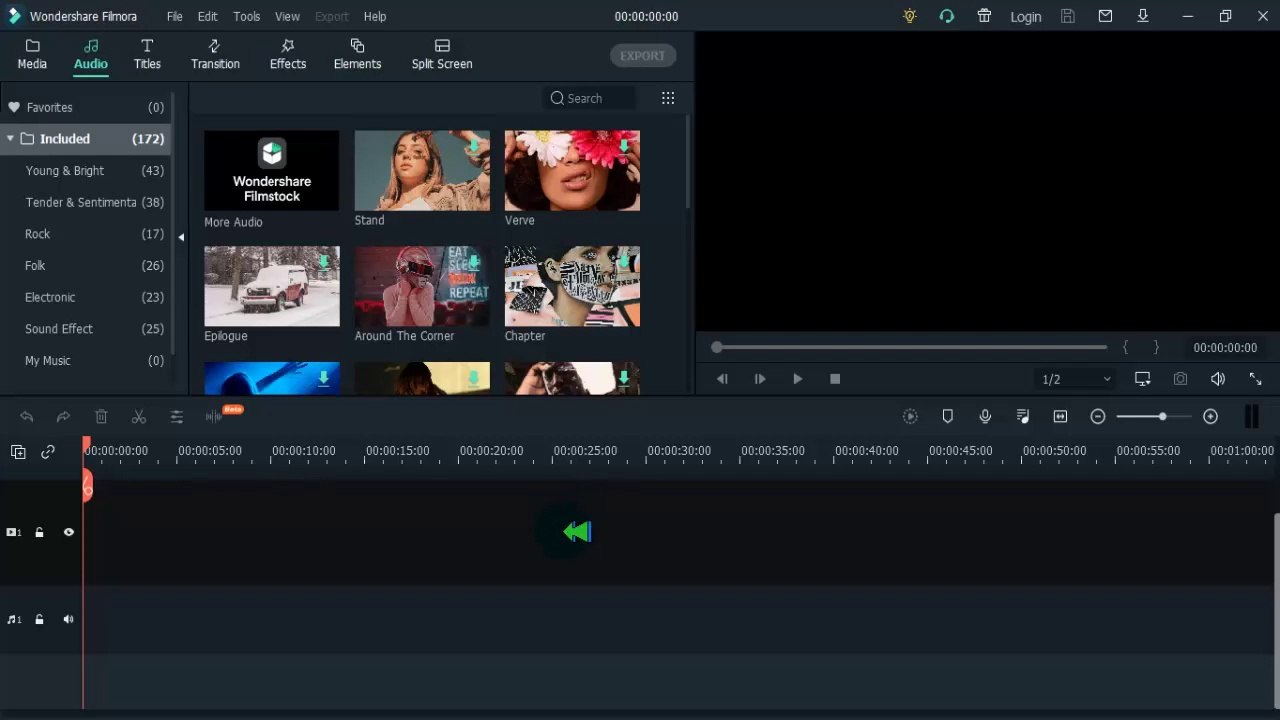Click the delete trash icon
This screenshot has height=720, width=1280.
point(101,416)
